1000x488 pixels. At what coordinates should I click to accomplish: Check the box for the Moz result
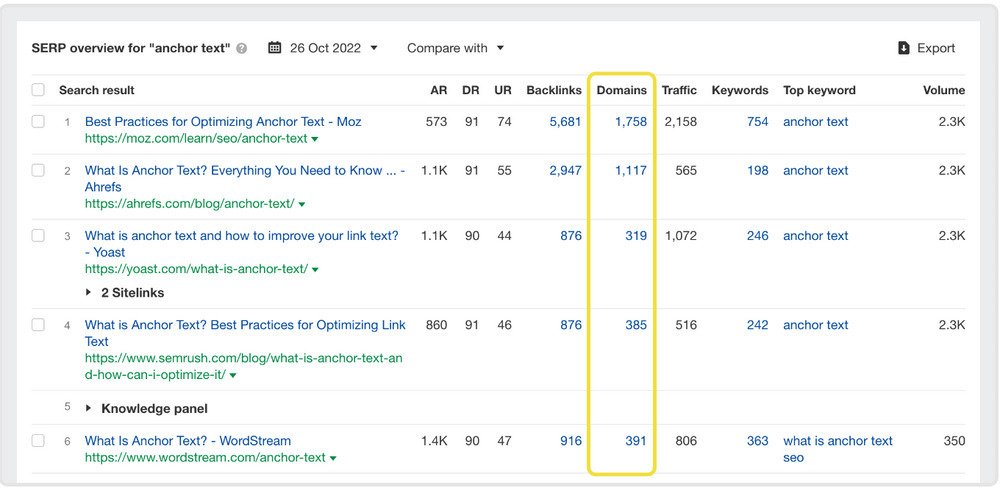[38, 121]
